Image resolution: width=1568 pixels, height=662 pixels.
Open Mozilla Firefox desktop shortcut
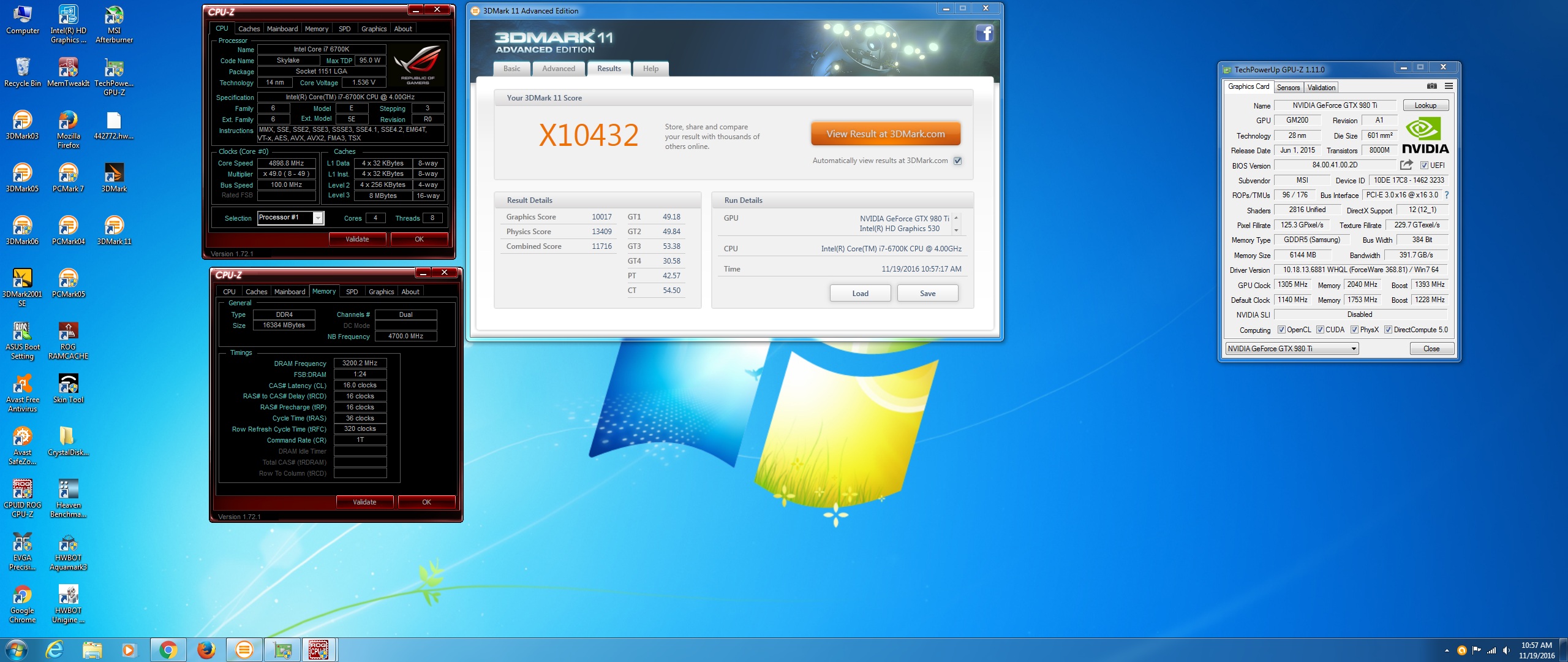(68, 129)
